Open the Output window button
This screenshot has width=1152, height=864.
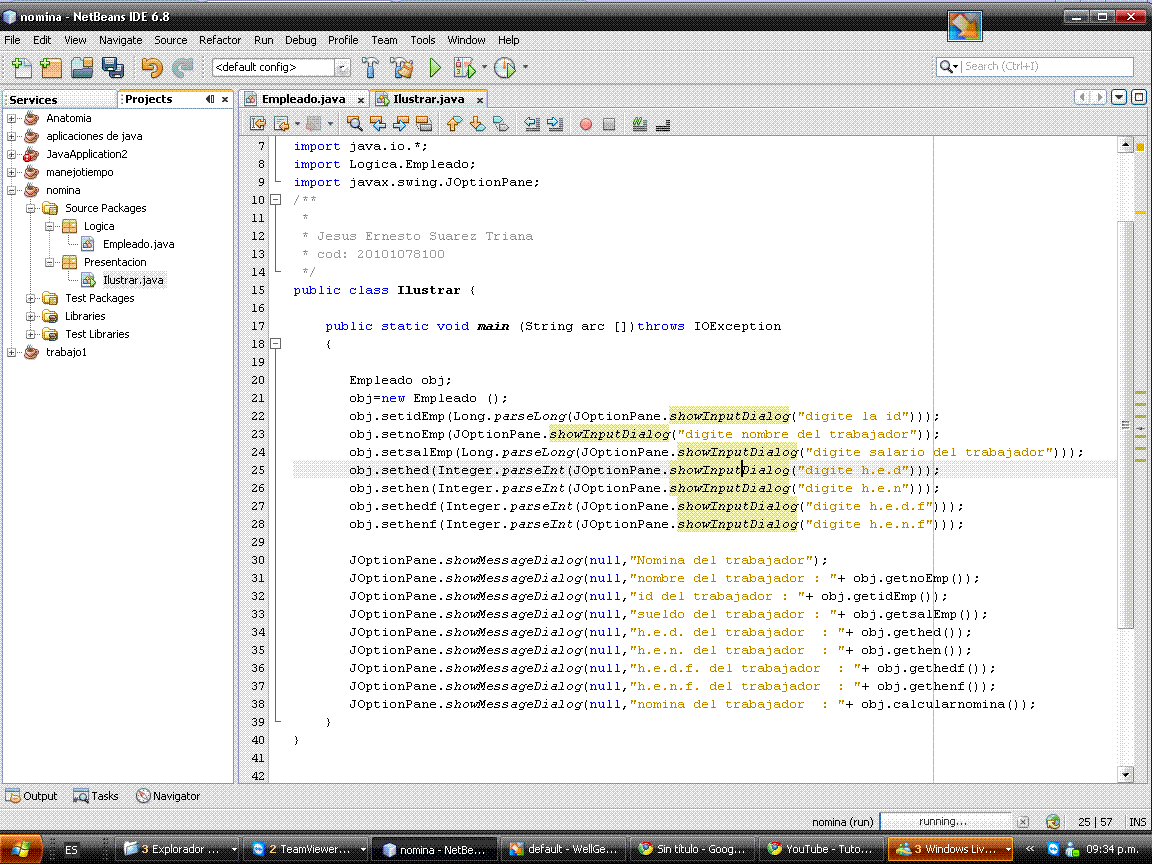[32, 796]
